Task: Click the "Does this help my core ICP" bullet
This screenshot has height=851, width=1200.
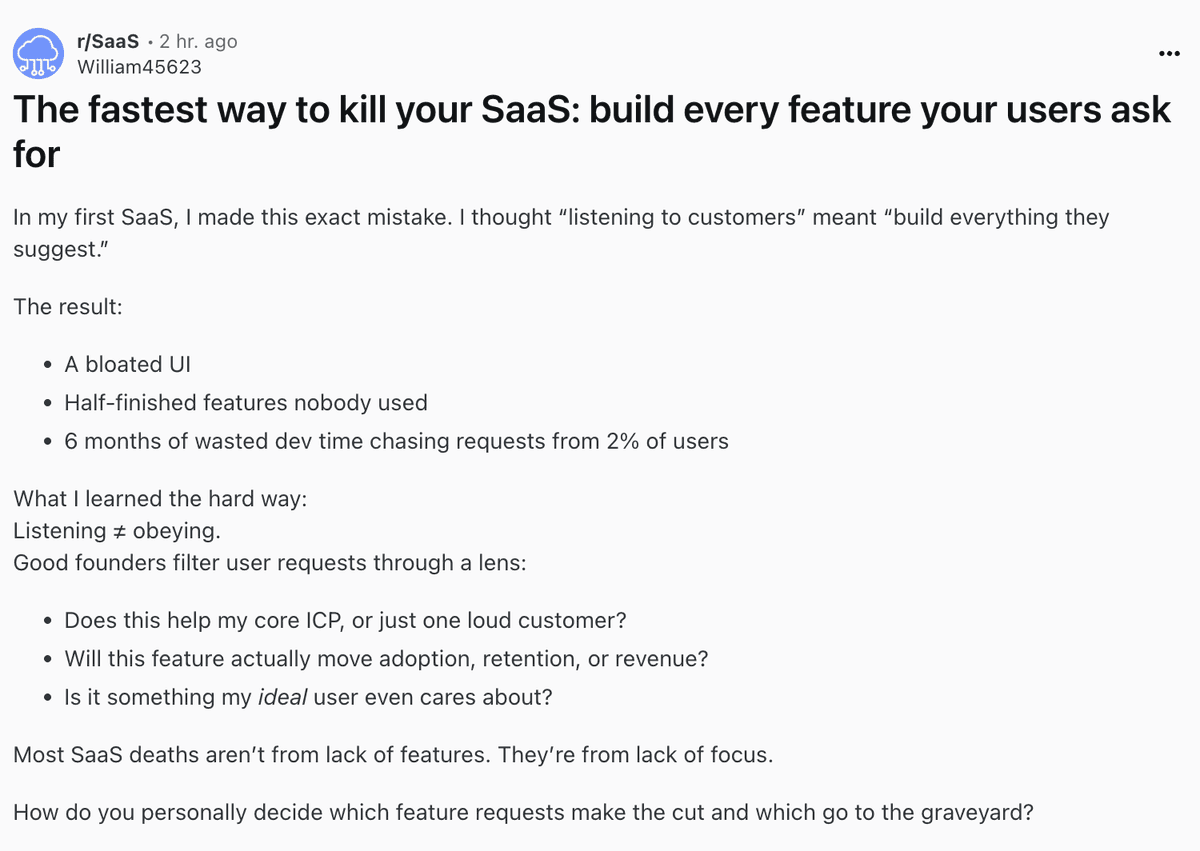Action: (x=345, y=620)
